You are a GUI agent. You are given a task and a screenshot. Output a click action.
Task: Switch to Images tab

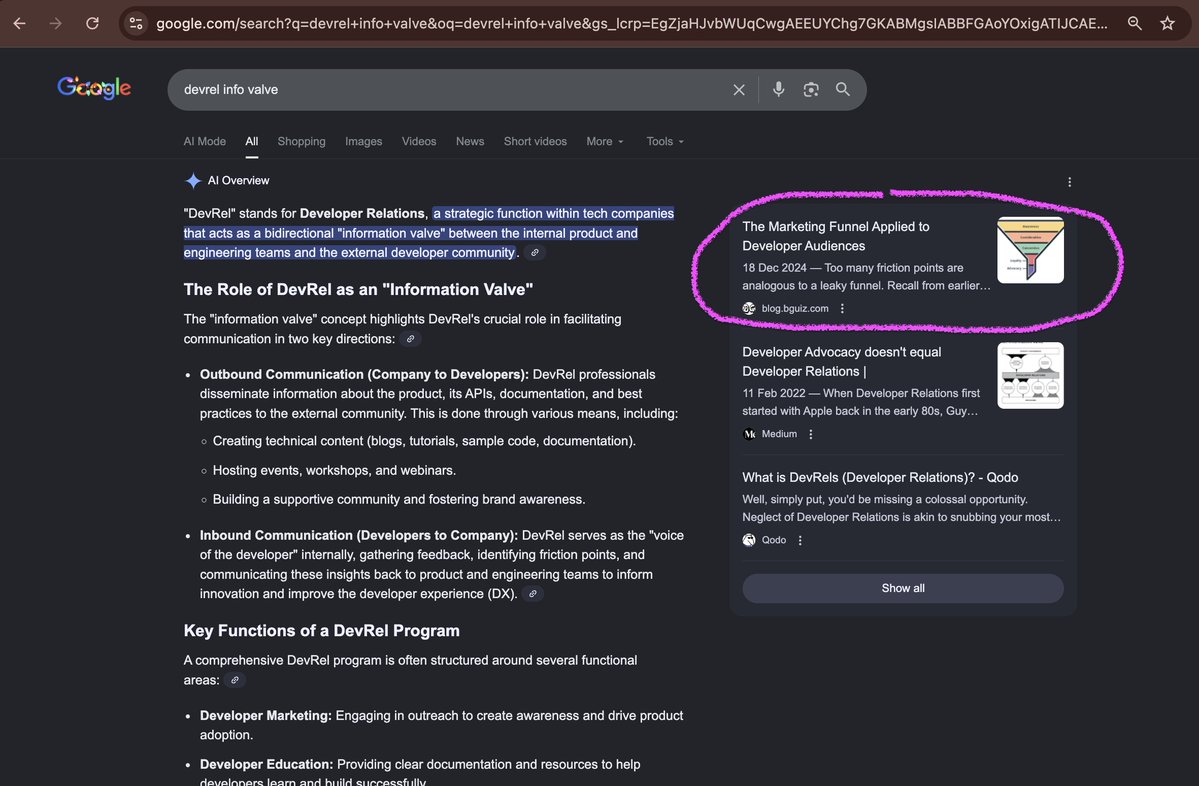click(x=363, y=141)
